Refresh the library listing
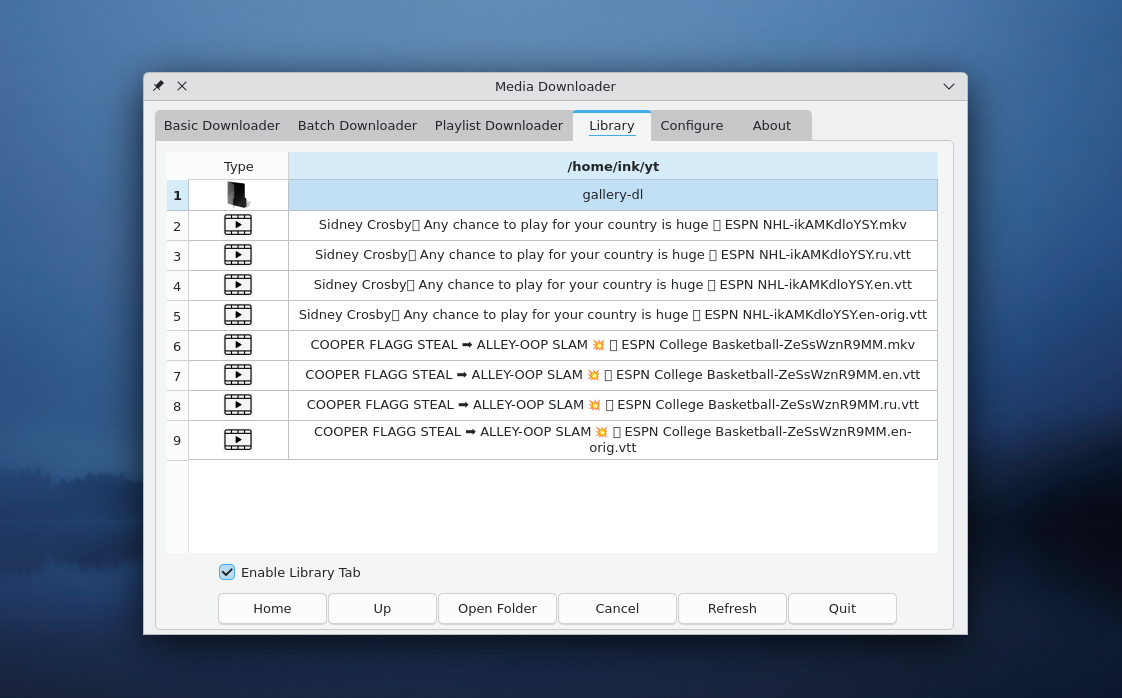The height and width of the screenshot is (698, 1122). click(732, 608)
